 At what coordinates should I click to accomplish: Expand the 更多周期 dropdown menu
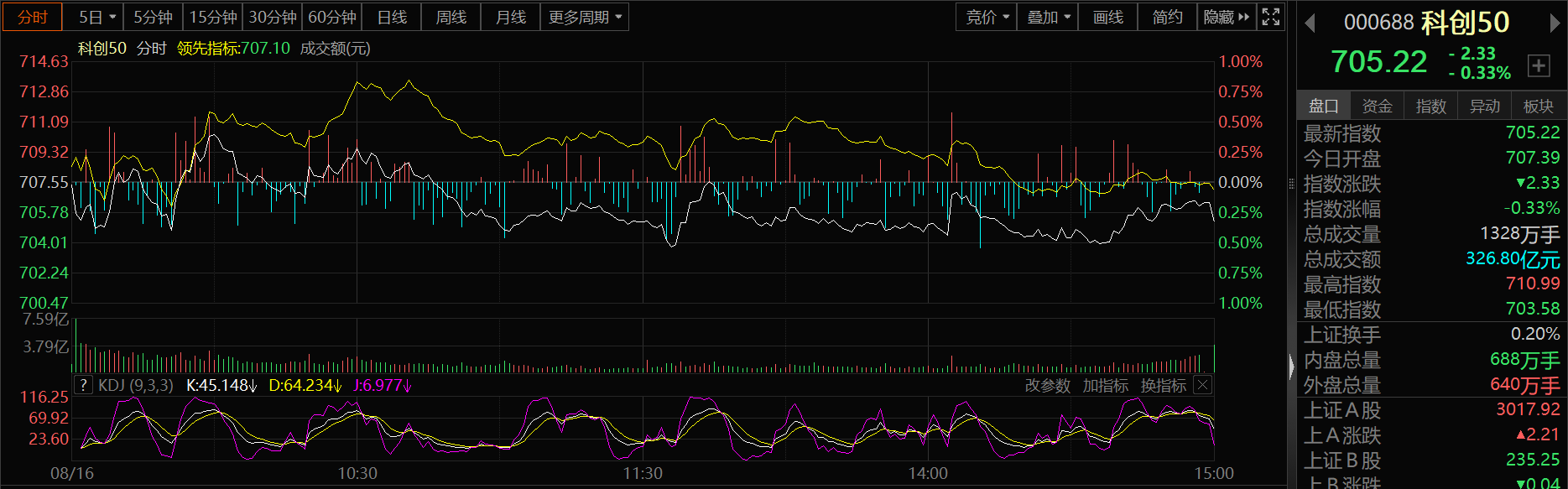(x=585, y=17)
